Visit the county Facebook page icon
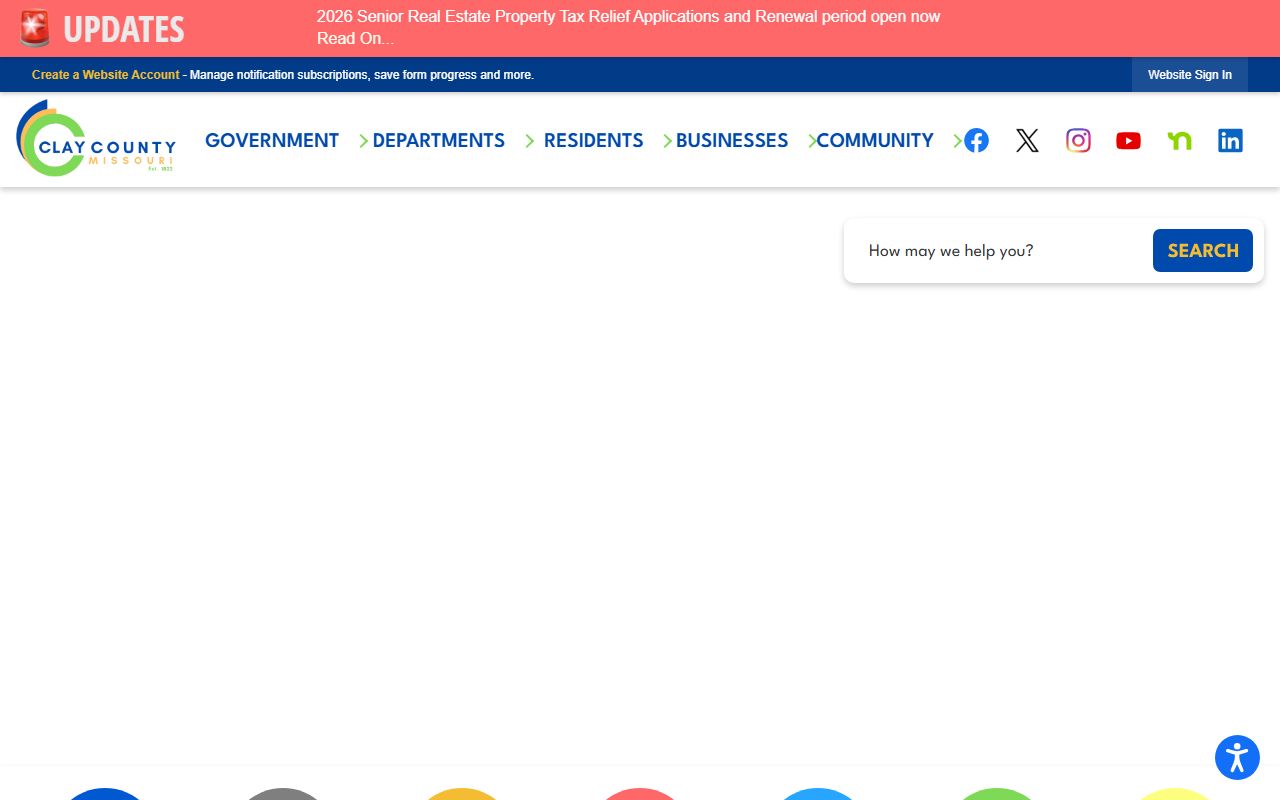1280x800 pixels. 976,140
